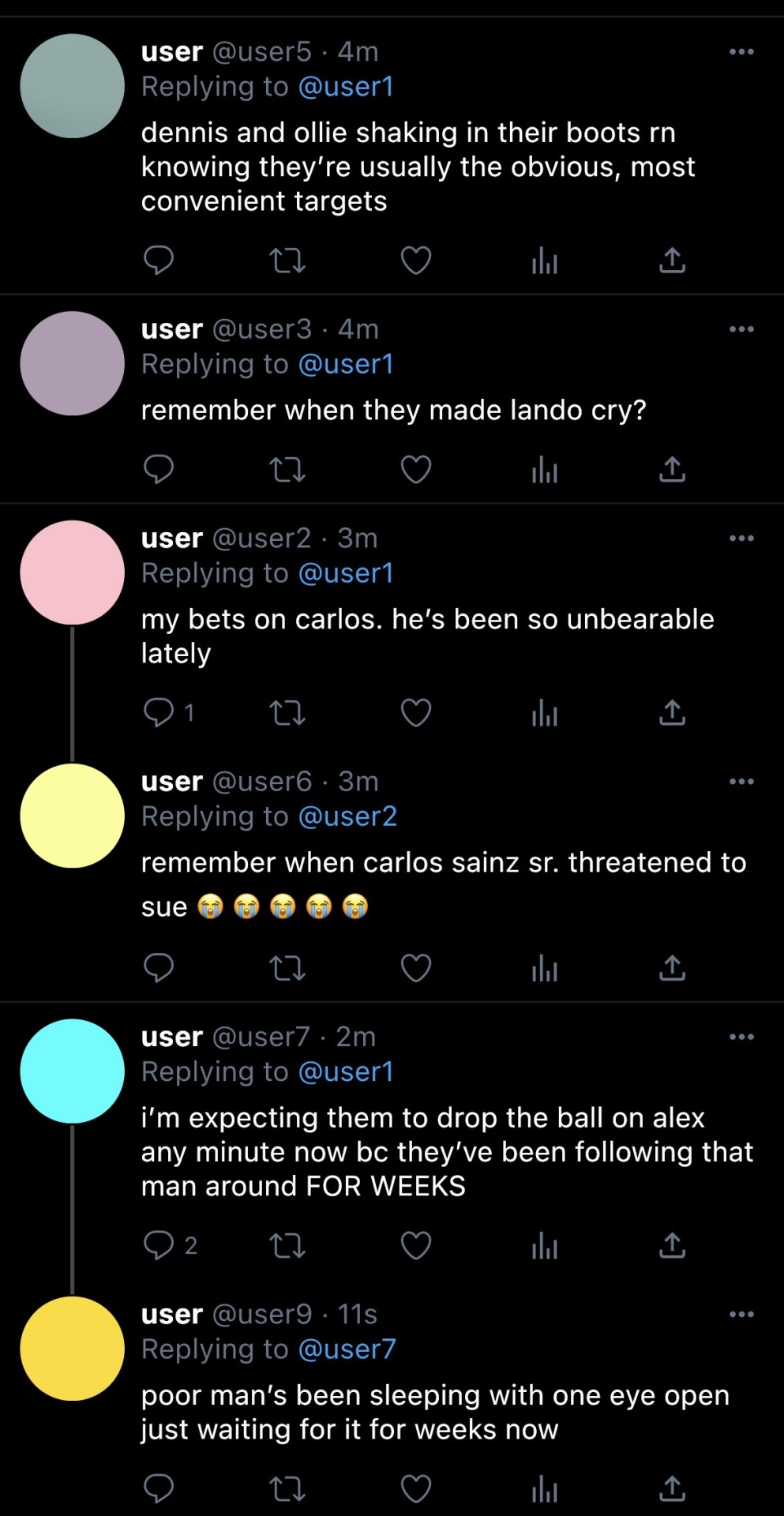The width and height of the screenshot is (784, 1516).
Task: Expand three-dot menu on user9's tweet
Action: [x=741, y=1315]
